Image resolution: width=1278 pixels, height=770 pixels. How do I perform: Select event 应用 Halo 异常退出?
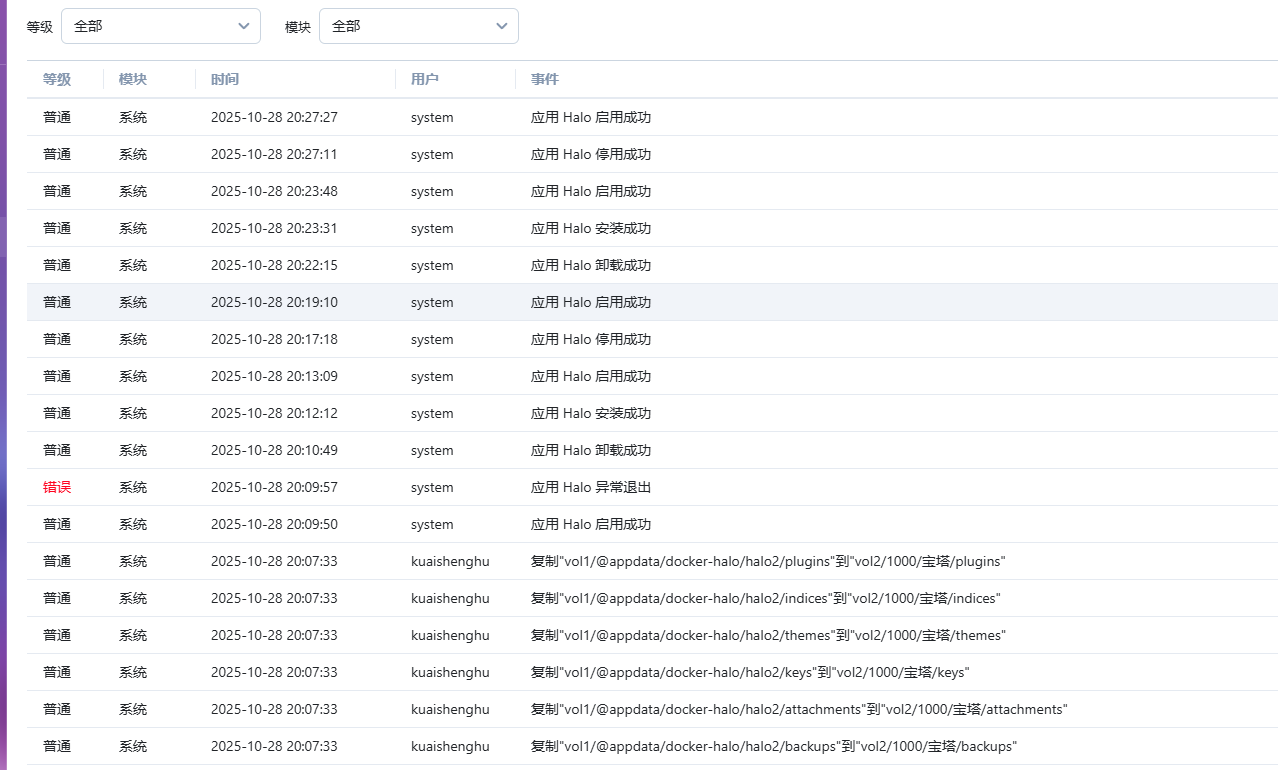coord(591,487)
